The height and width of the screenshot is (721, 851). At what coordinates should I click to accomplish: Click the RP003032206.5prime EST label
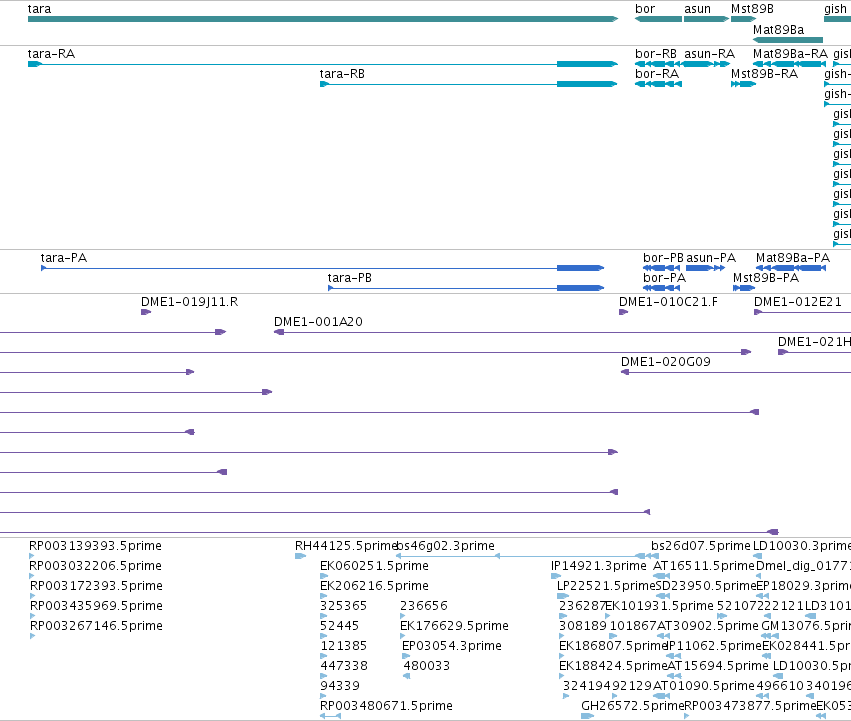tap(96, 566)
